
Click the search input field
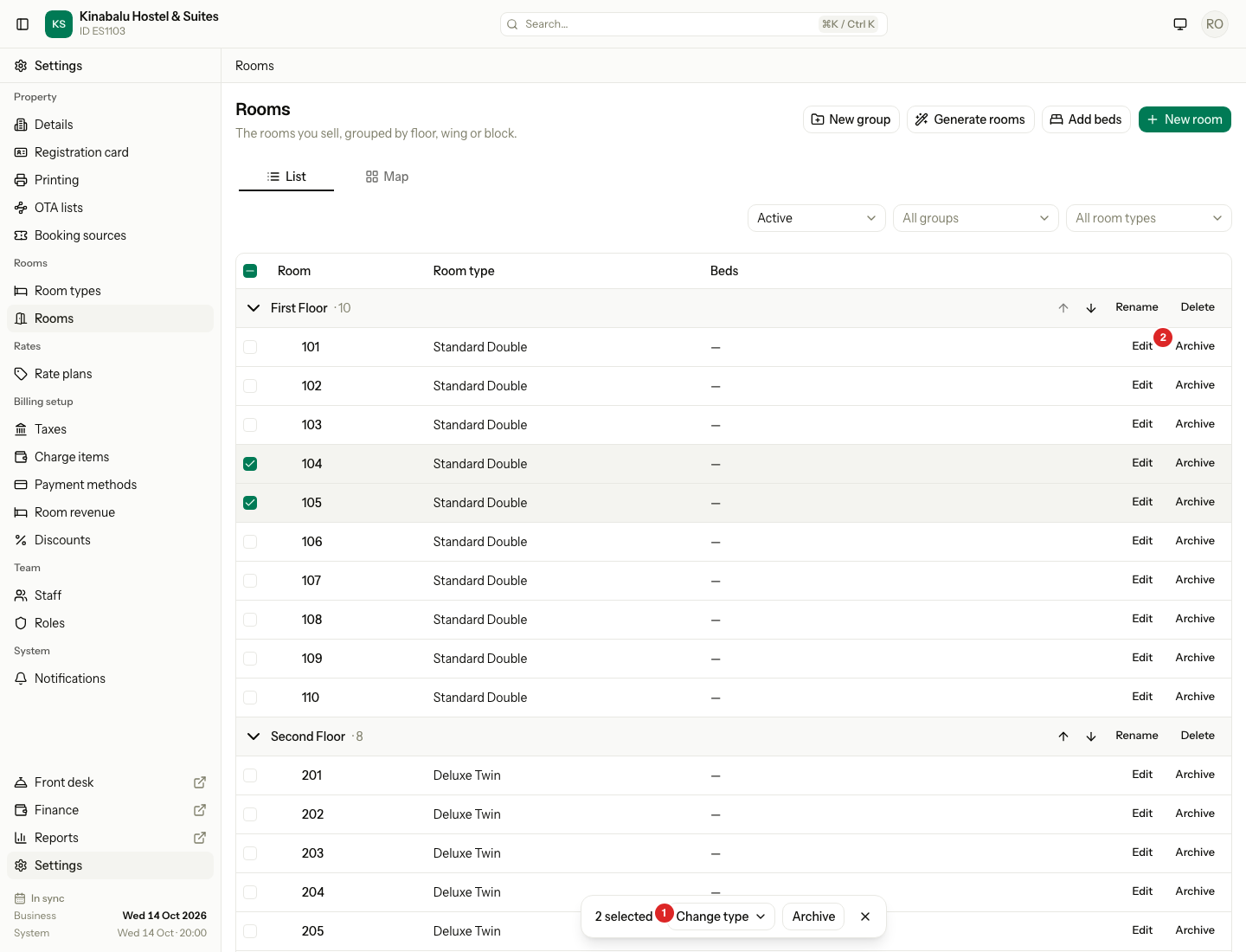coord(694,24)
